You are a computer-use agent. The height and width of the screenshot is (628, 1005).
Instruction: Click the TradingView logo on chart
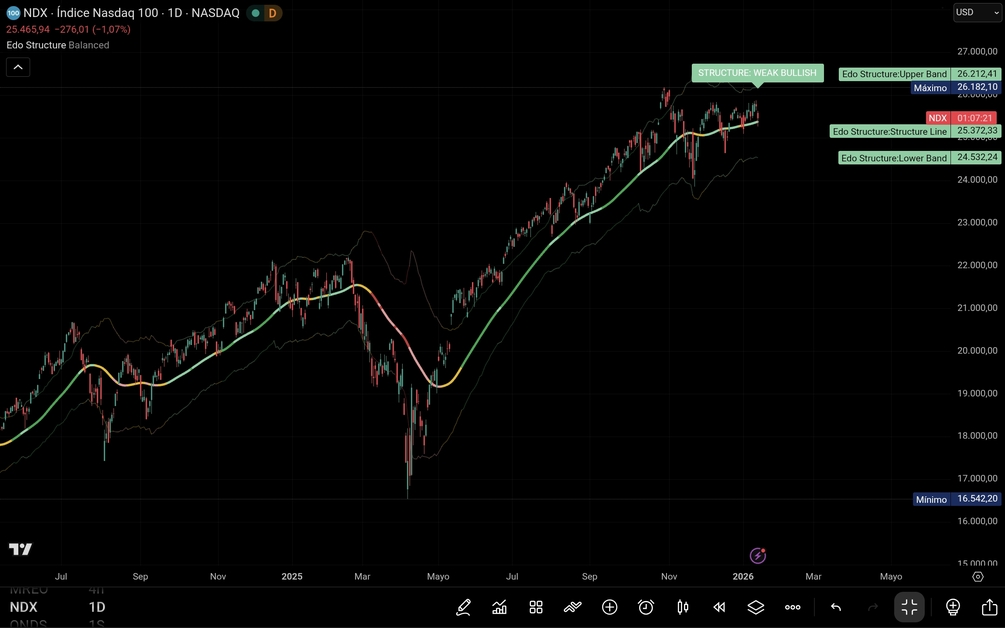(x=21, y=549)
